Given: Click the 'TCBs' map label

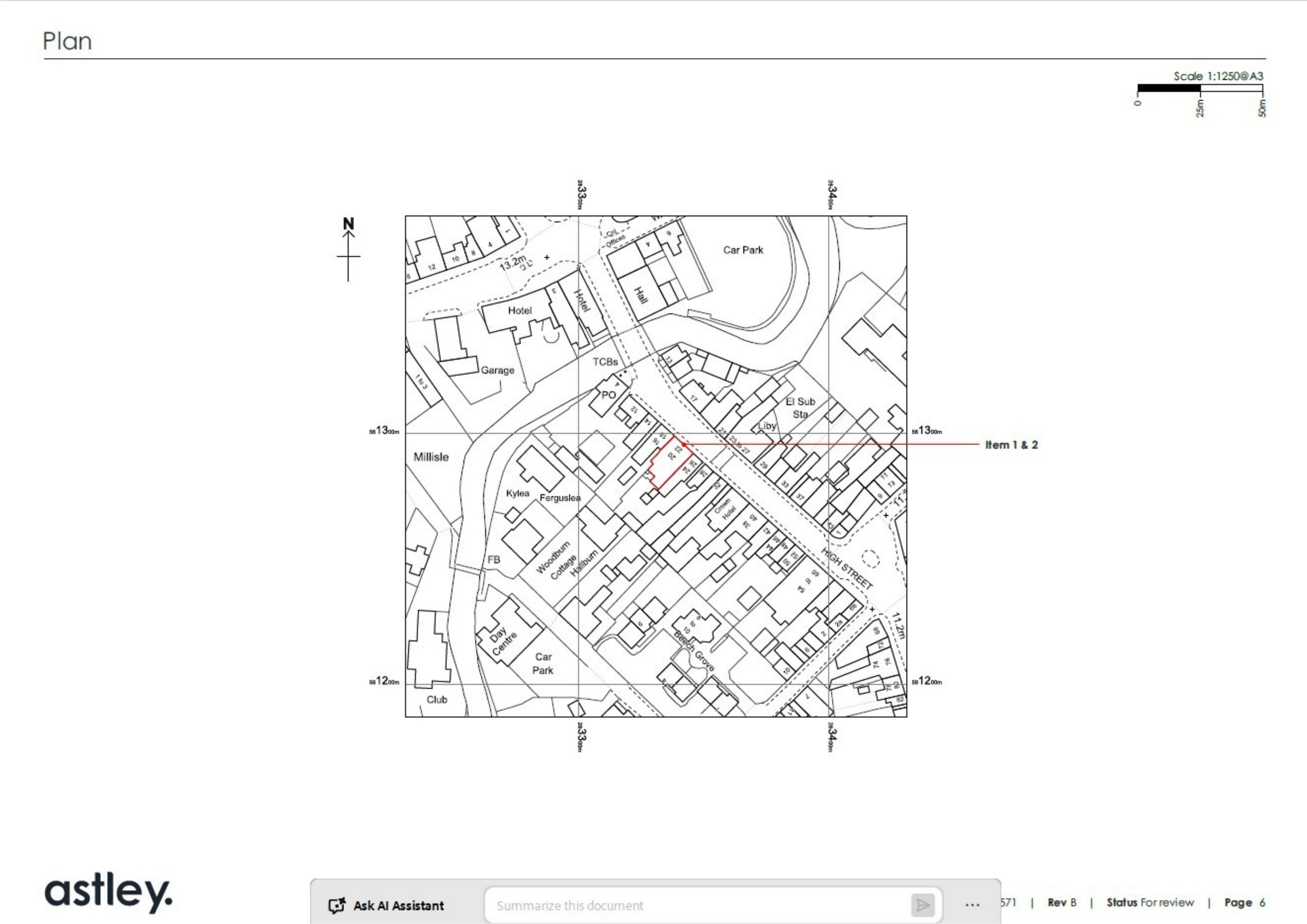Looking at the screenshot, I should coord(605,362).
